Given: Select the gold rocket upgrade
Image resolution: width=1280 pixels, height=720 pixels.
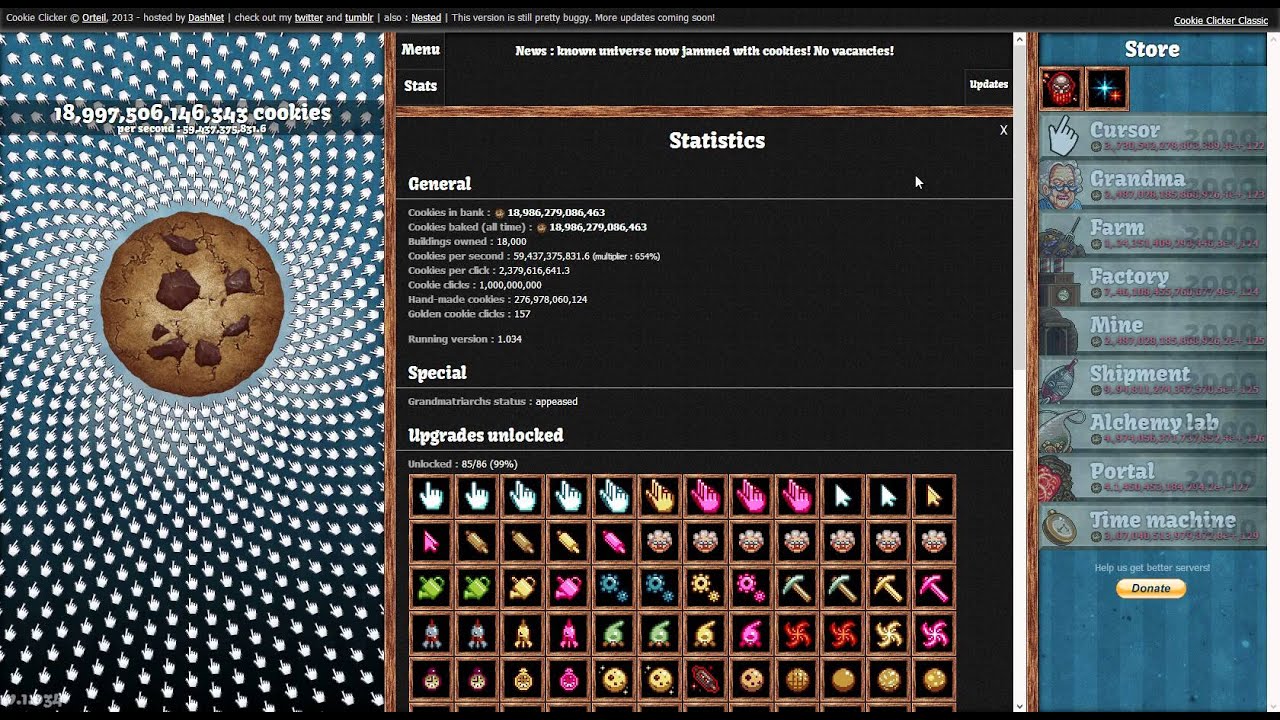Looking at the screenshot, I should pos(522,634).
